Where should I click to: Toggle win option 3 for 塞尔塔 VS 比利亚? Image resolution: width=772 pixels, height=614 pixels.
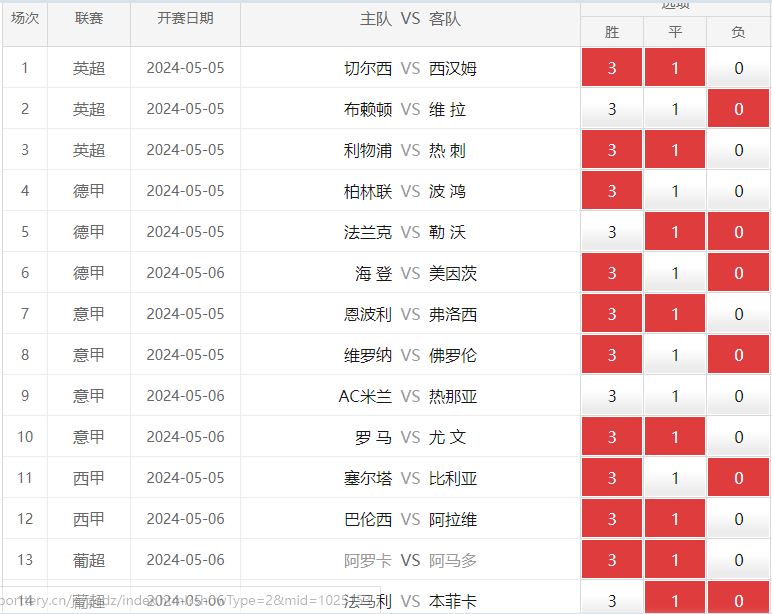pos(611,477)
